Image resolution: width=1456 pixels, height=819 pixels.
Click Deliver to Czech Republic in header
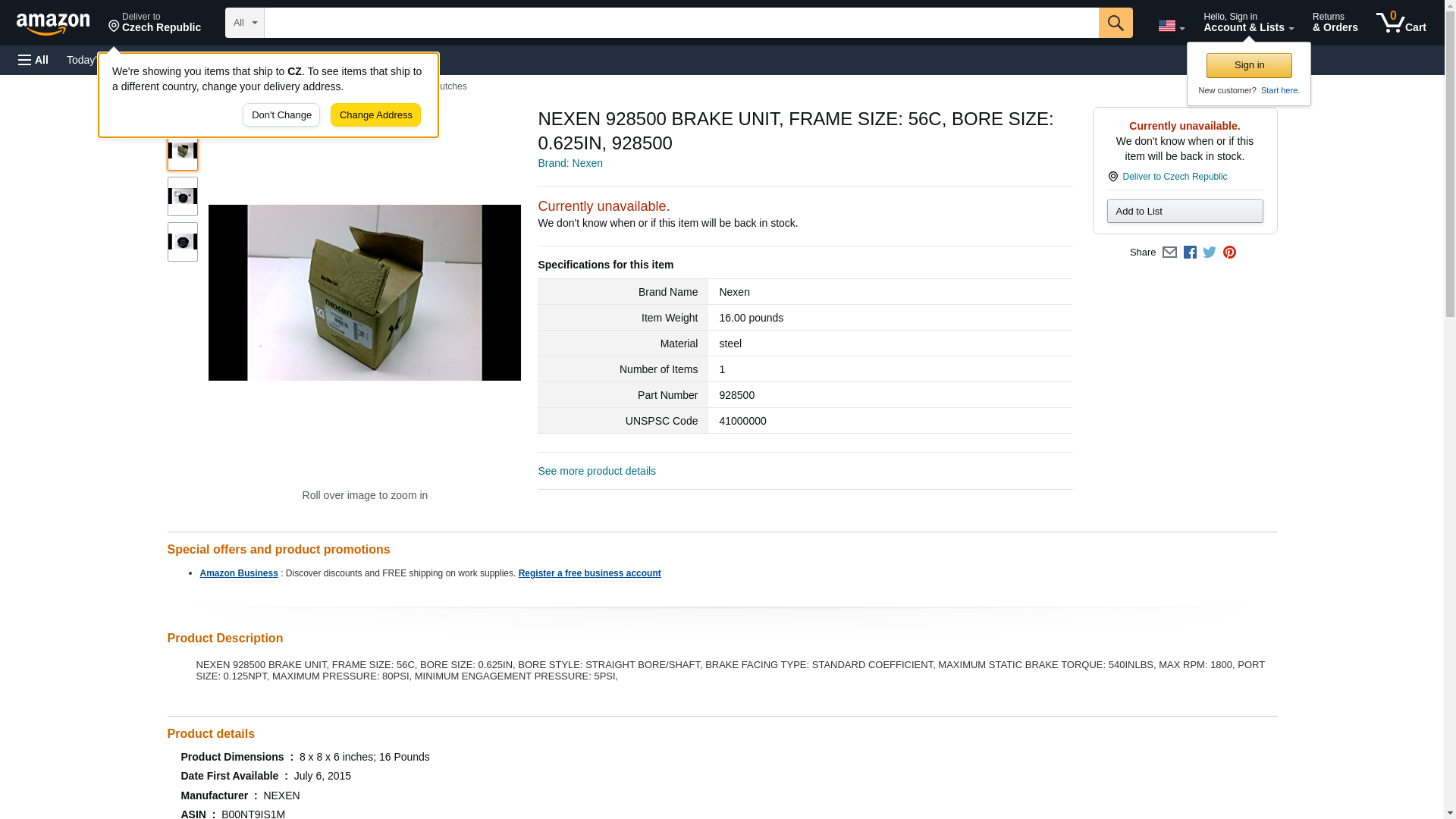click(x=155, y=22)
